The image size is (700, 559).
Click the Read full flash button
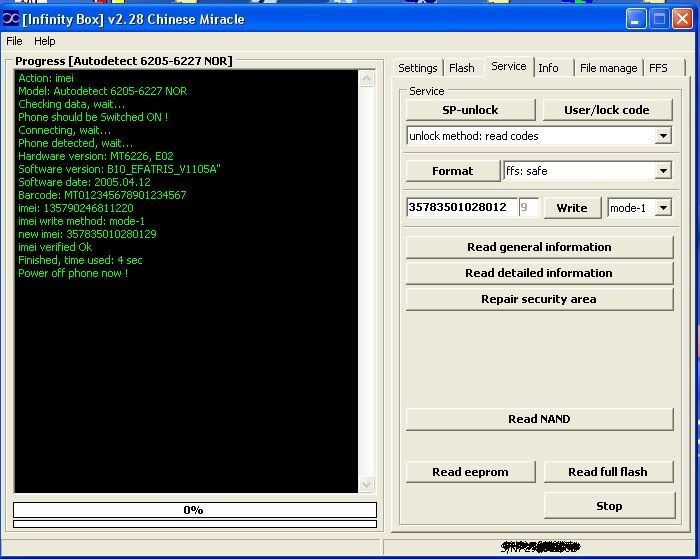click(x=608, y=472)
